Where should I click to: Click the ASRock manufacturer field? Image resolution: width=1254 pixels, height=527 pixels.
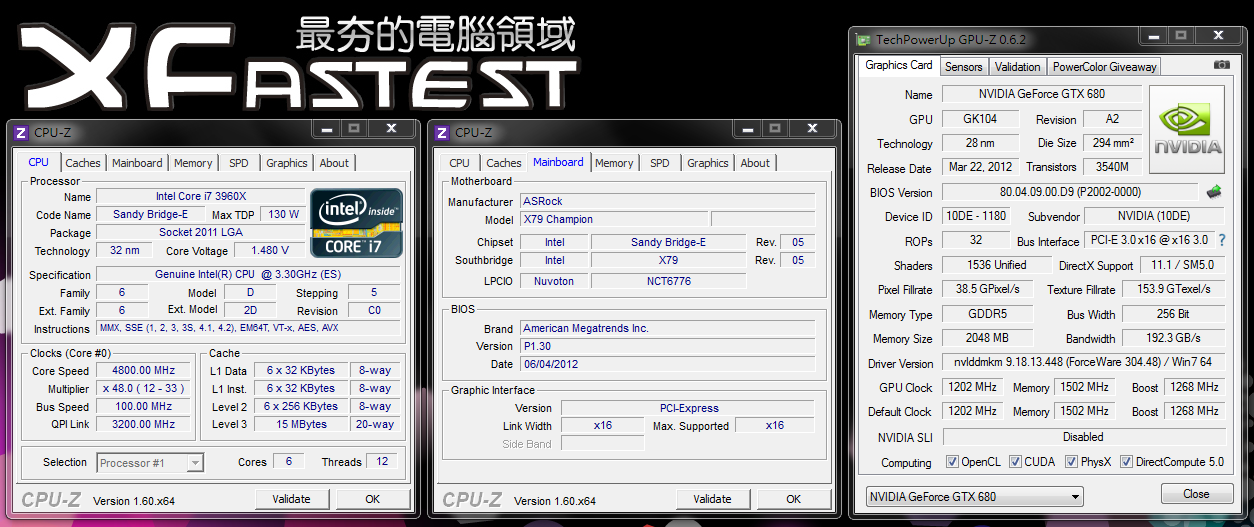pos(667,201)
